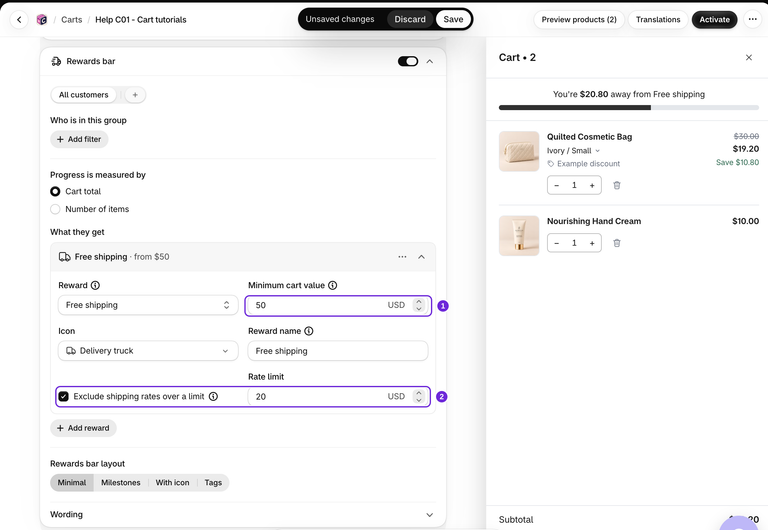Click the Quilted Cosmetic Bag product name
Viewport: 768px width, 530px height.
589,137
